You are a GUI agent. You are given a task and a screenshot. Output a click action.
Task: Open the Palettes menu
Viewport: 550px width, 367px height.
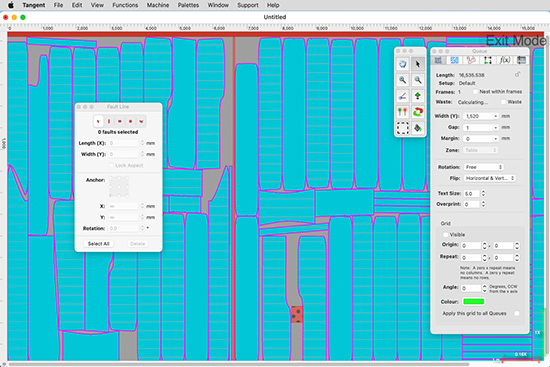pos(188,5)
